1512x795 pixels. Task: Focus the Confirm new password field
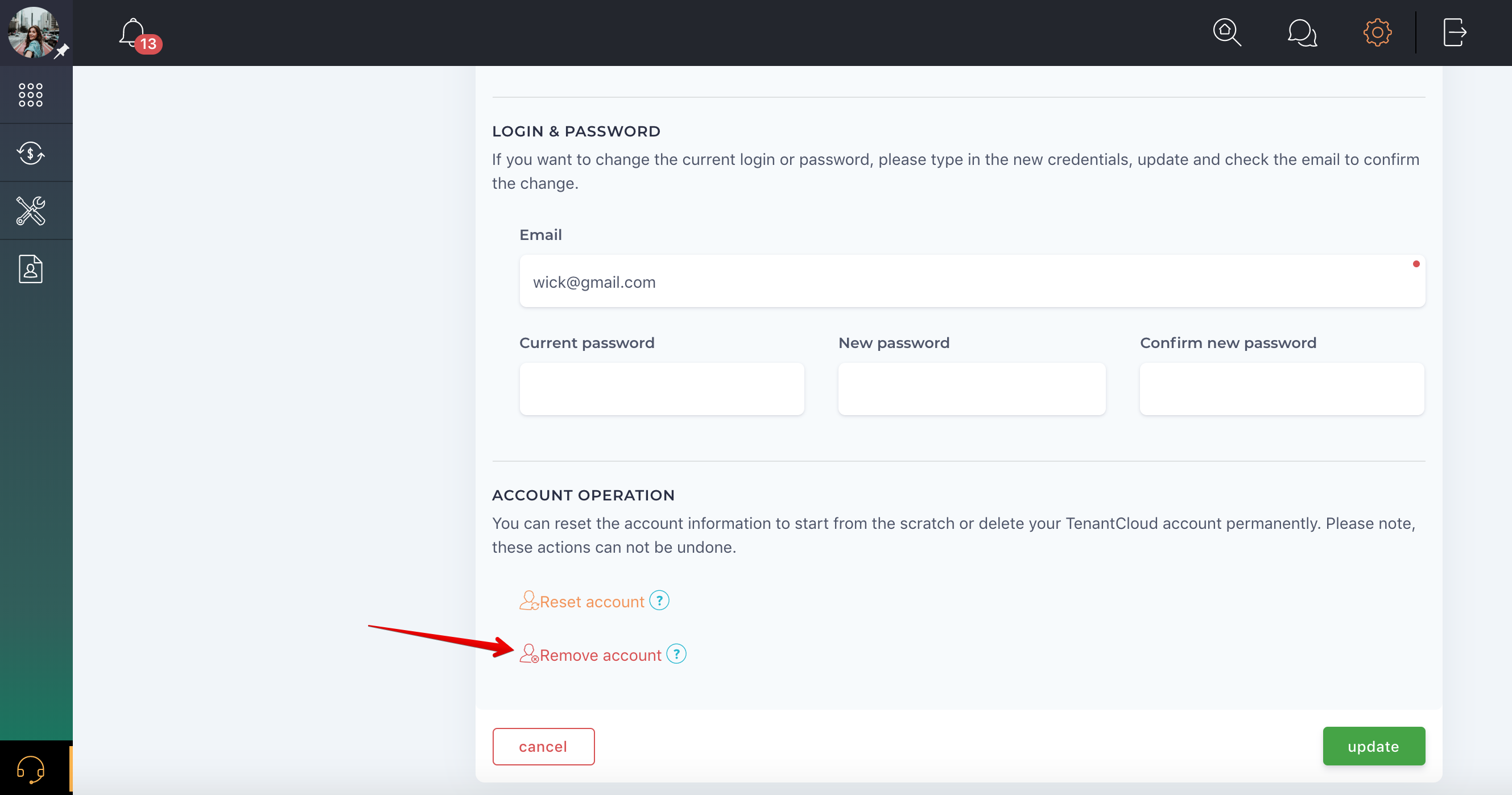1282,389
